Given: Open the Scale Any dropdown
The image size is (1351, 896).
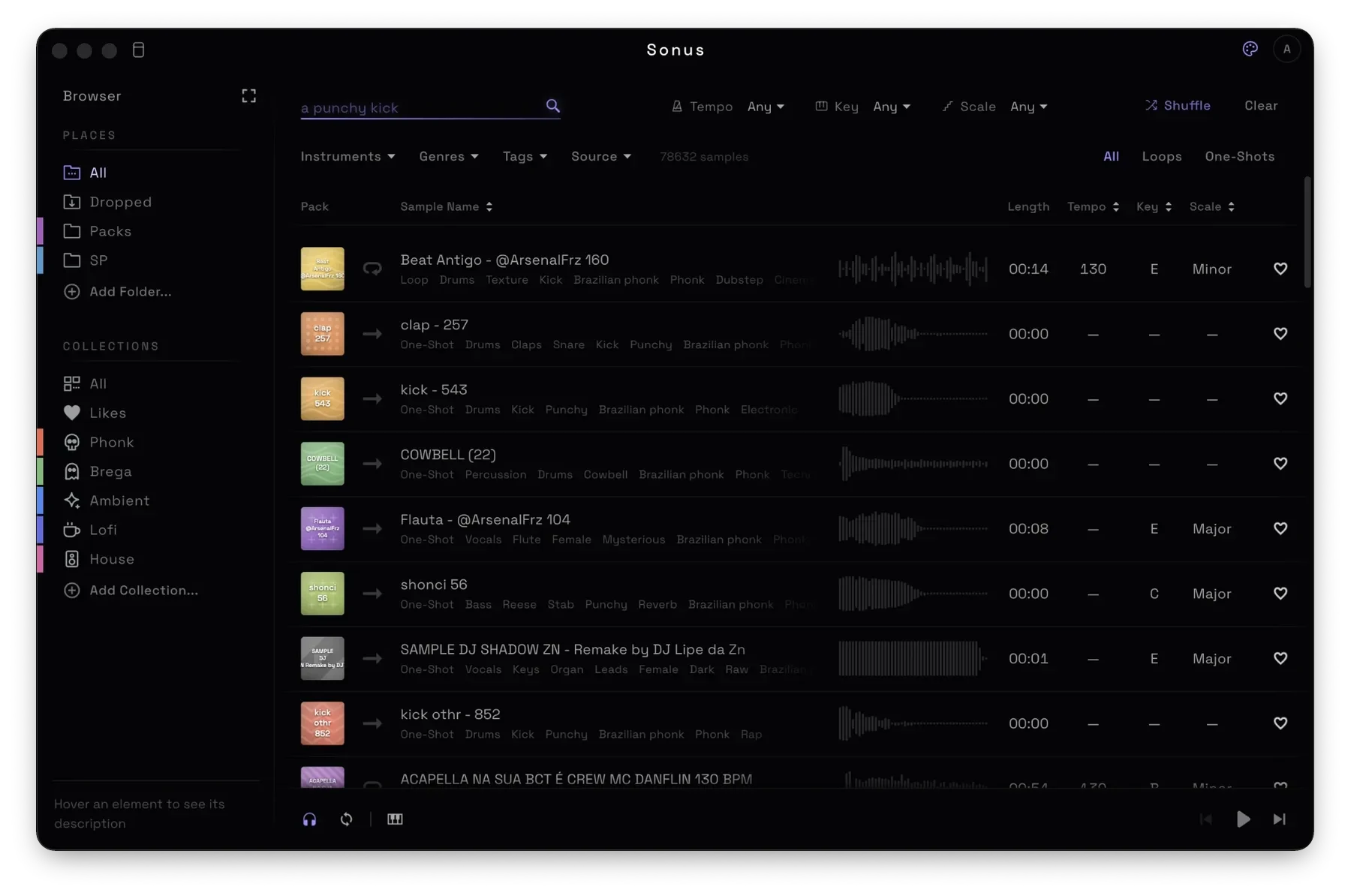Looking at the screenshot, I should (1028, 107).
